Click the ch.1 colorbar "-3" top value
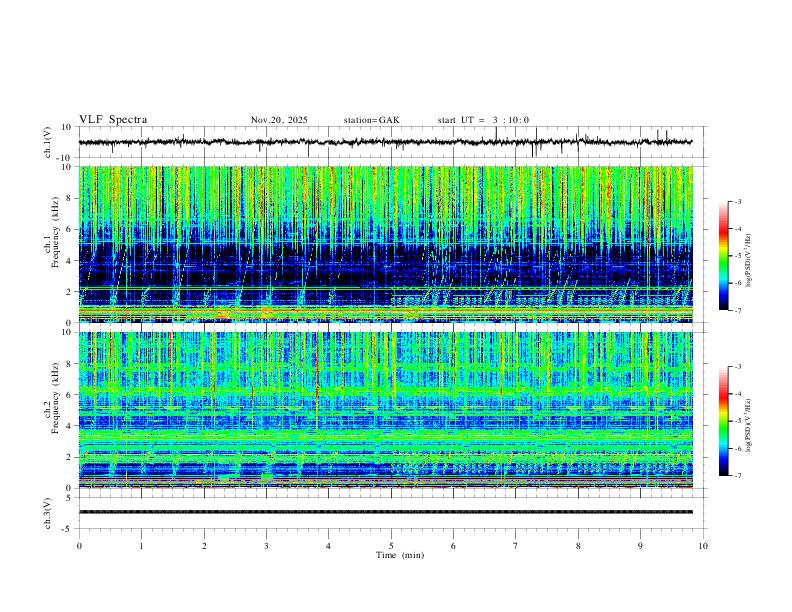Viewport: 792px width, 612px height. coord(738,202)
